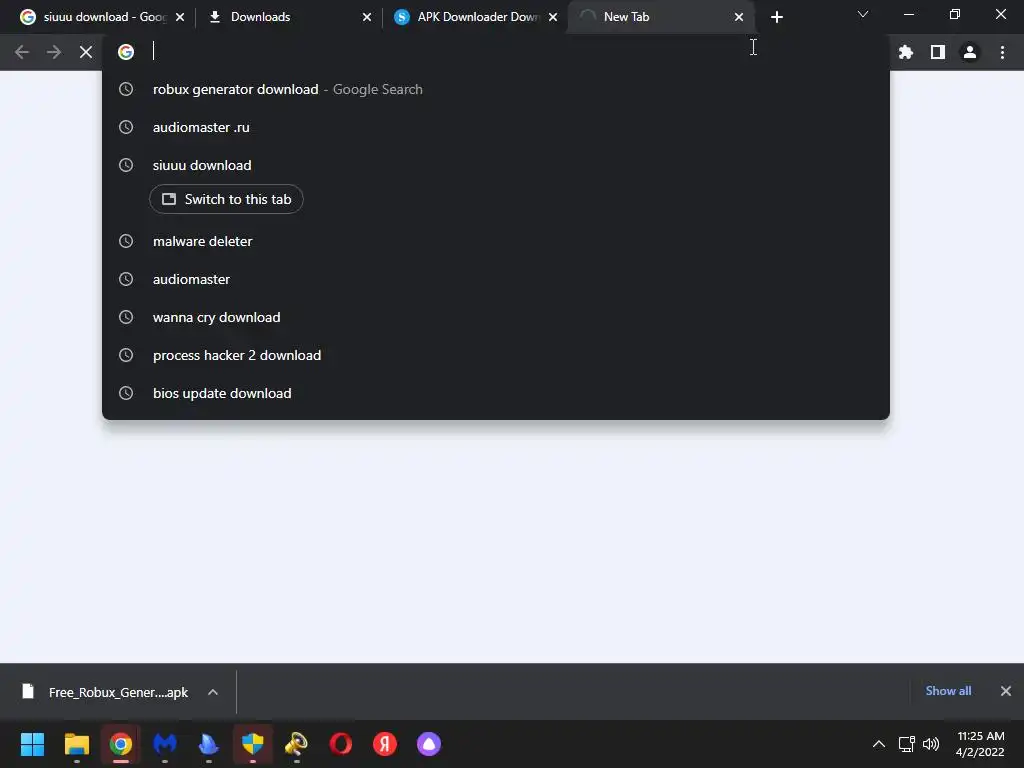Go back using the back arrow
1024x768 pixels.
(22, 52)
